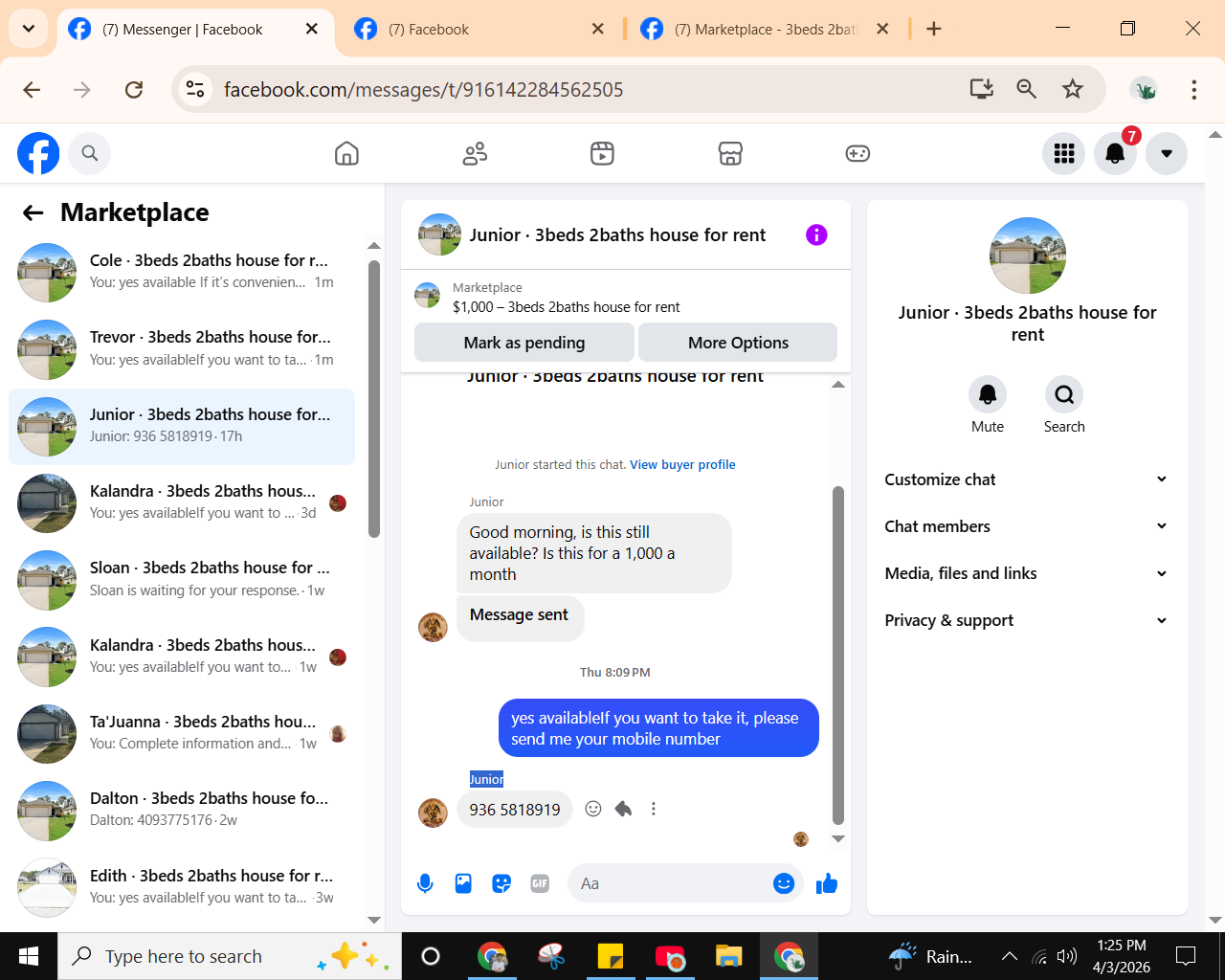The image size is (1225, 980).
Task: Open the Marketplace storefront icon
Action: [x=730, y=153]
